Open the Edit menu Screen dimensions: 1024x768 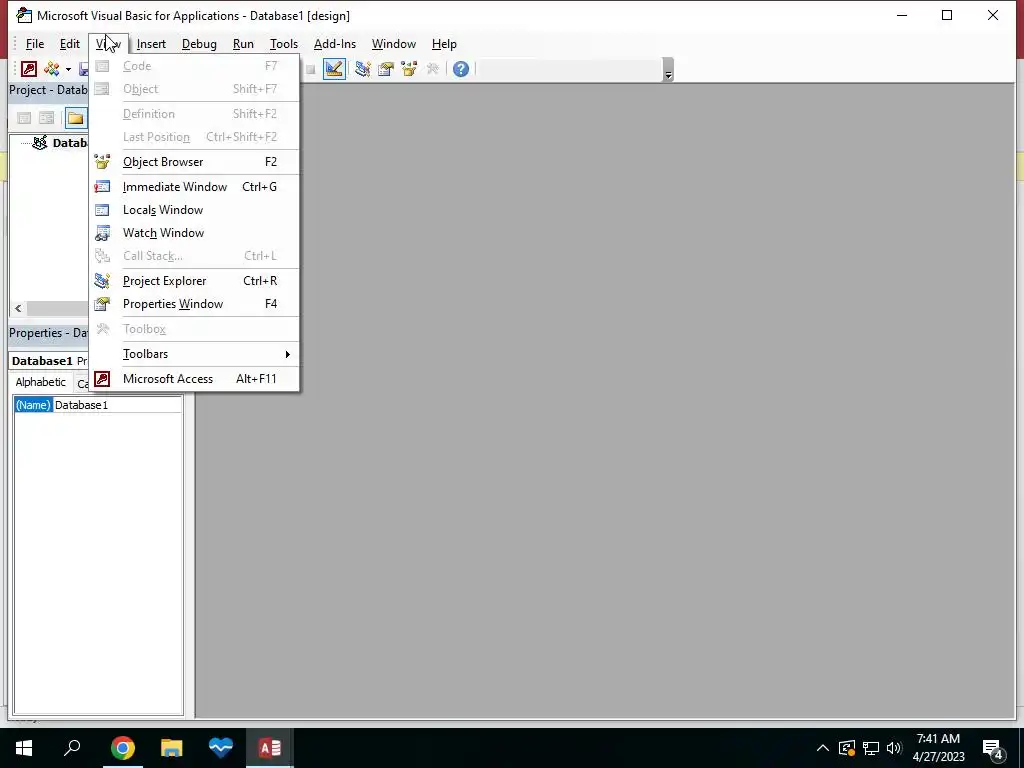pos(70,44)
